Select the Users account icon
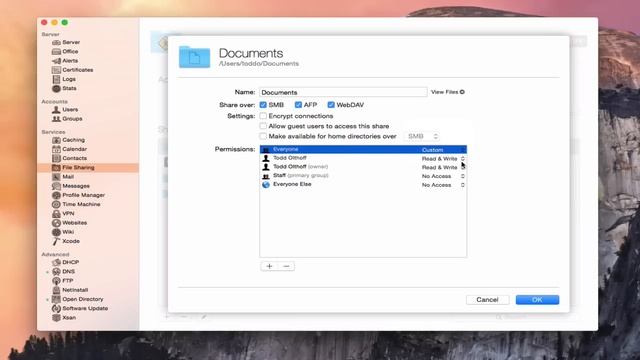 pos(56,109)
